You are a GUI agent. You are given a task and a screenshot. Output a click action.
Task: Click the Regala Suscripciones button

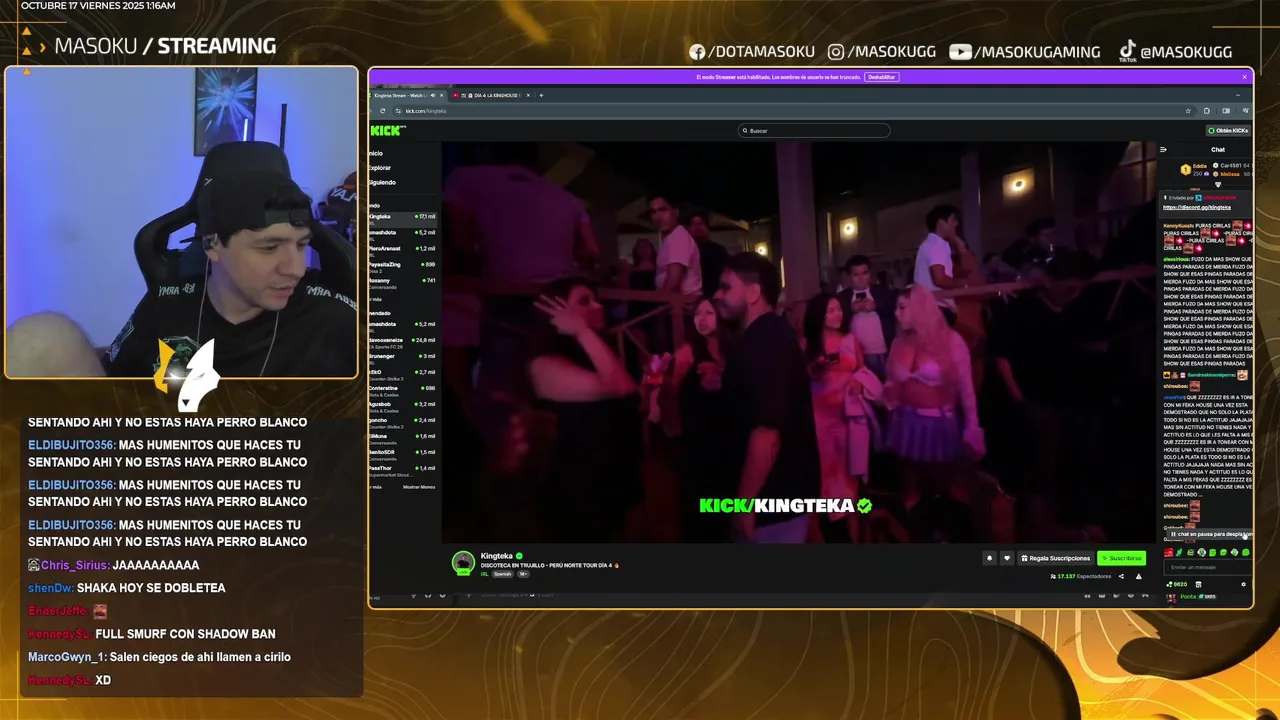point(1055,558)
